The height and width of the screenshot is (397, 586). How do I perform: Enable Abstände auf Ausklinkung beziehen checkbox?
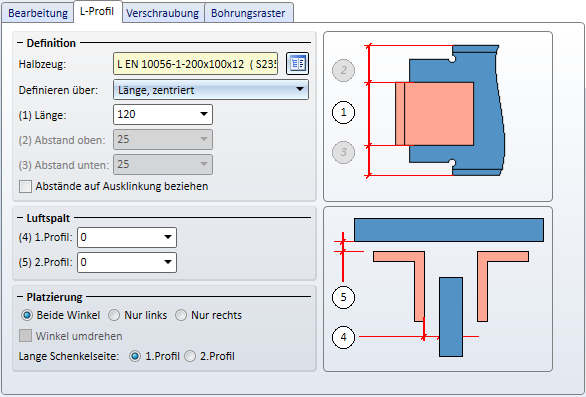(25, 186)
